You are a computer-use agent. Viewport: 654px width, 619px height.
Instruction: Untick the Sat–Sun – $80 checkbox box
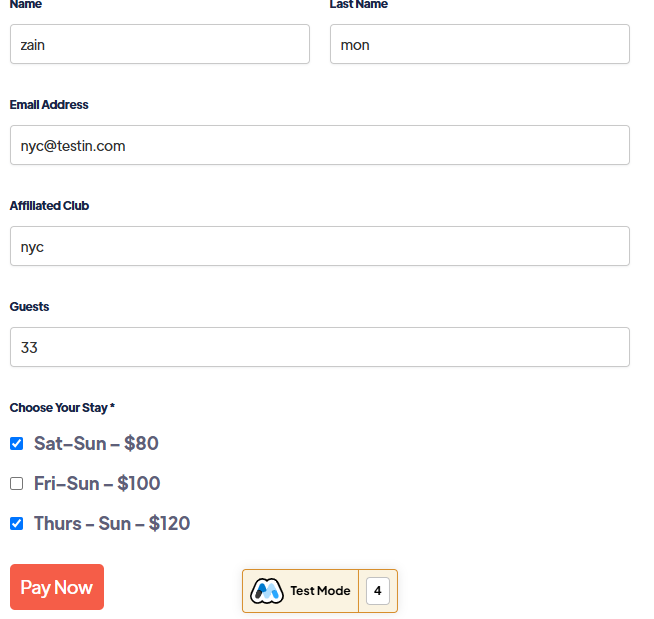point(16,443)
